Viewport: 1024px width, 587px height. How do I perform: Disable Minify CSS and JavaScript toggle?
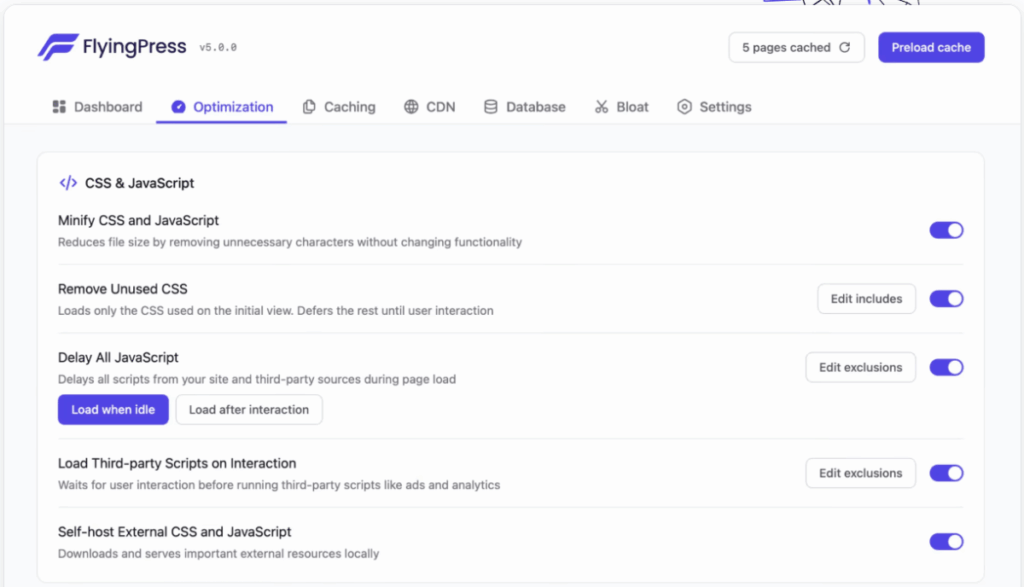click(946, 230)
